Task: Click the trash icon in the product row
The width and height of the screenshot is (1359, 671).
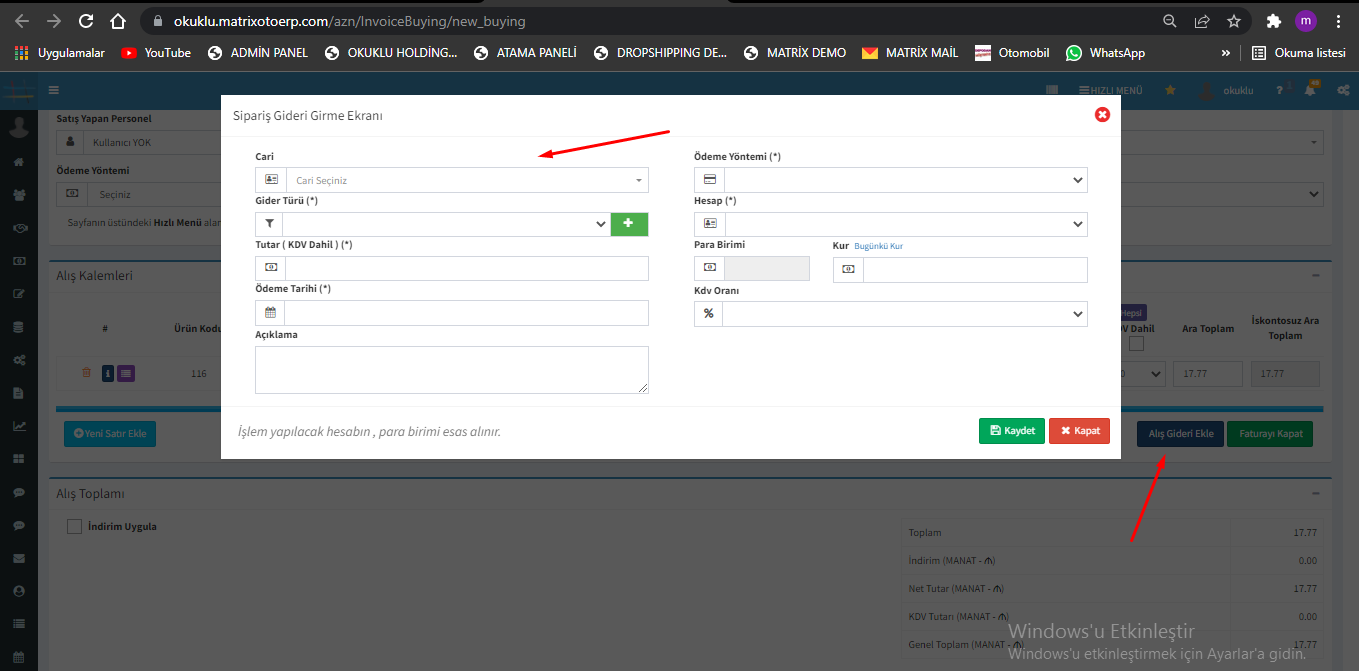Action: pyautogui.click(x=86, y=373)
